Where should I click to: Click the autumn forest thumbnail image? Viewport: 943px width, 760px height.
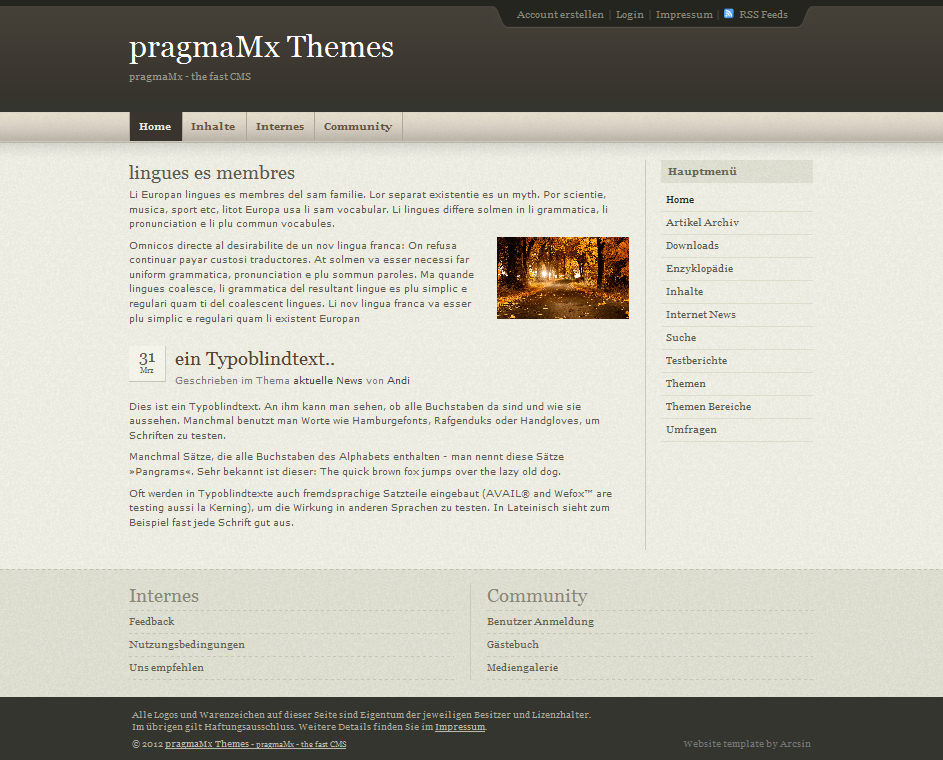[x=562, y=278]
